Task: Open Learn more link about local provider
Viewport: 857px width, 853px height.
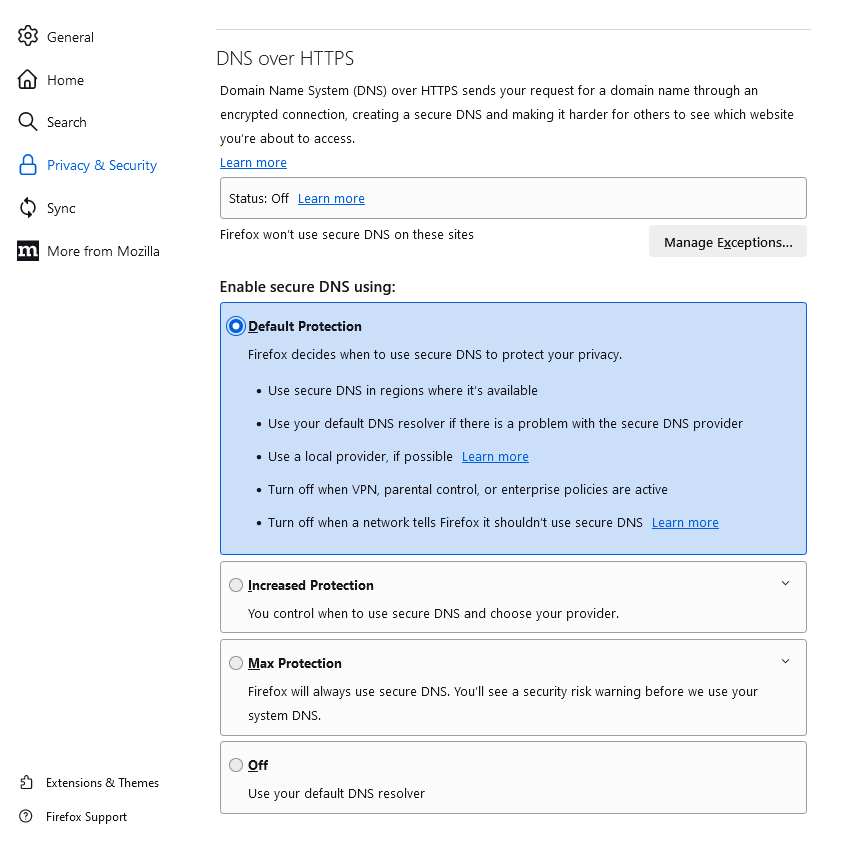Action: click(x=495, y=457)
